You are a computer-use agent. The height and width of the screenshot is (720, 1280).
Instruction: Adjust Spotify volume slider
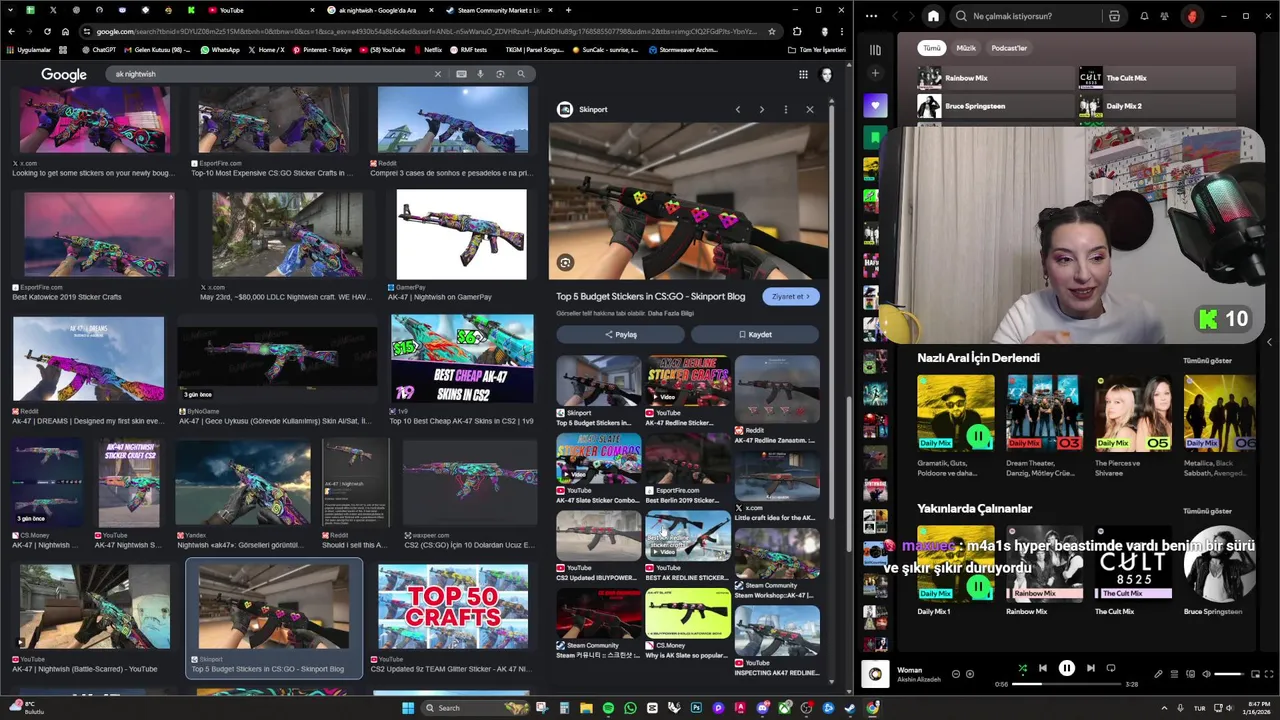(x=1229, y=674)
